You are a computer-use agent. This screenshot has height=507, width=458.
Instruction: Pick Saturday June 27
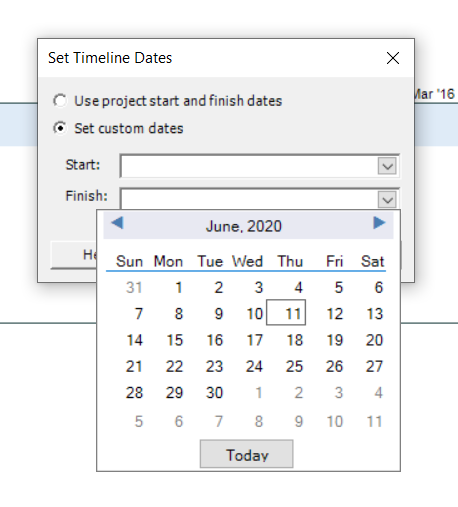coord(374,366)
